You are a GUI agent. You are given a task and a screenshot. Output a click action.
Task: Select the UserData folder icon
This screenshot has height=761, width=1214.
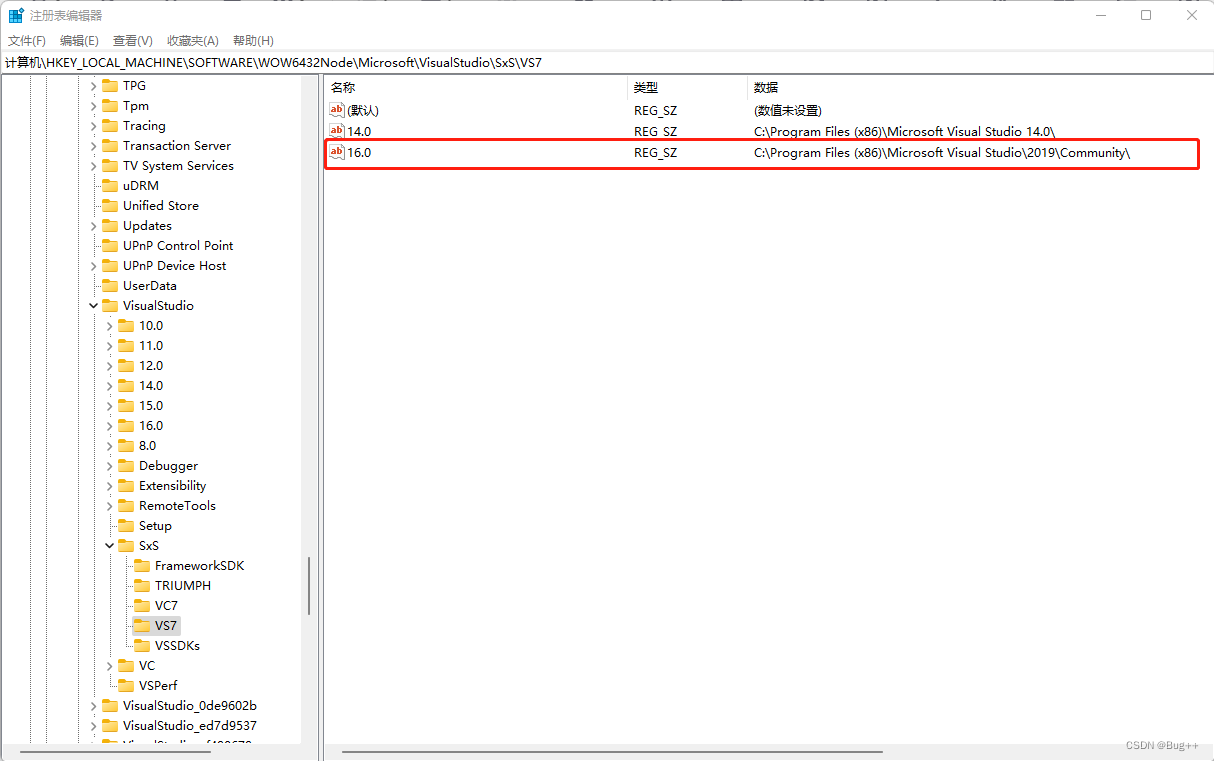(x=110, y=286)
